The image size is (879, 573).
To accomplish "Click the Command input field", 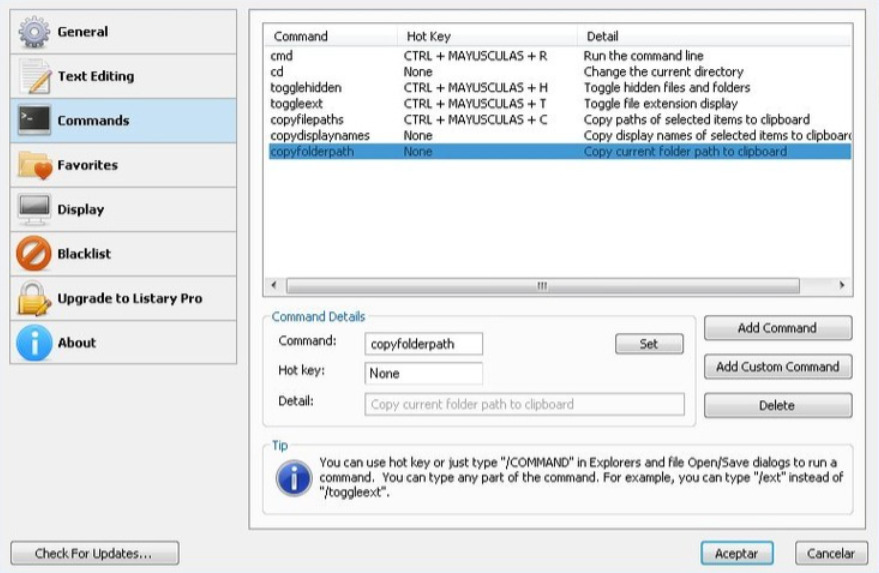I will 423,344.
